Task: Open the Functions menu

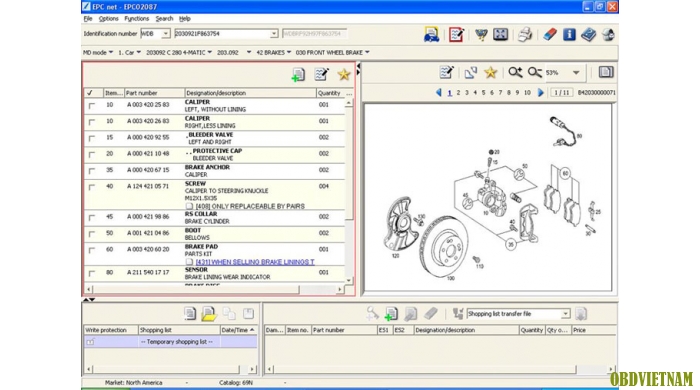Action: 137,19
